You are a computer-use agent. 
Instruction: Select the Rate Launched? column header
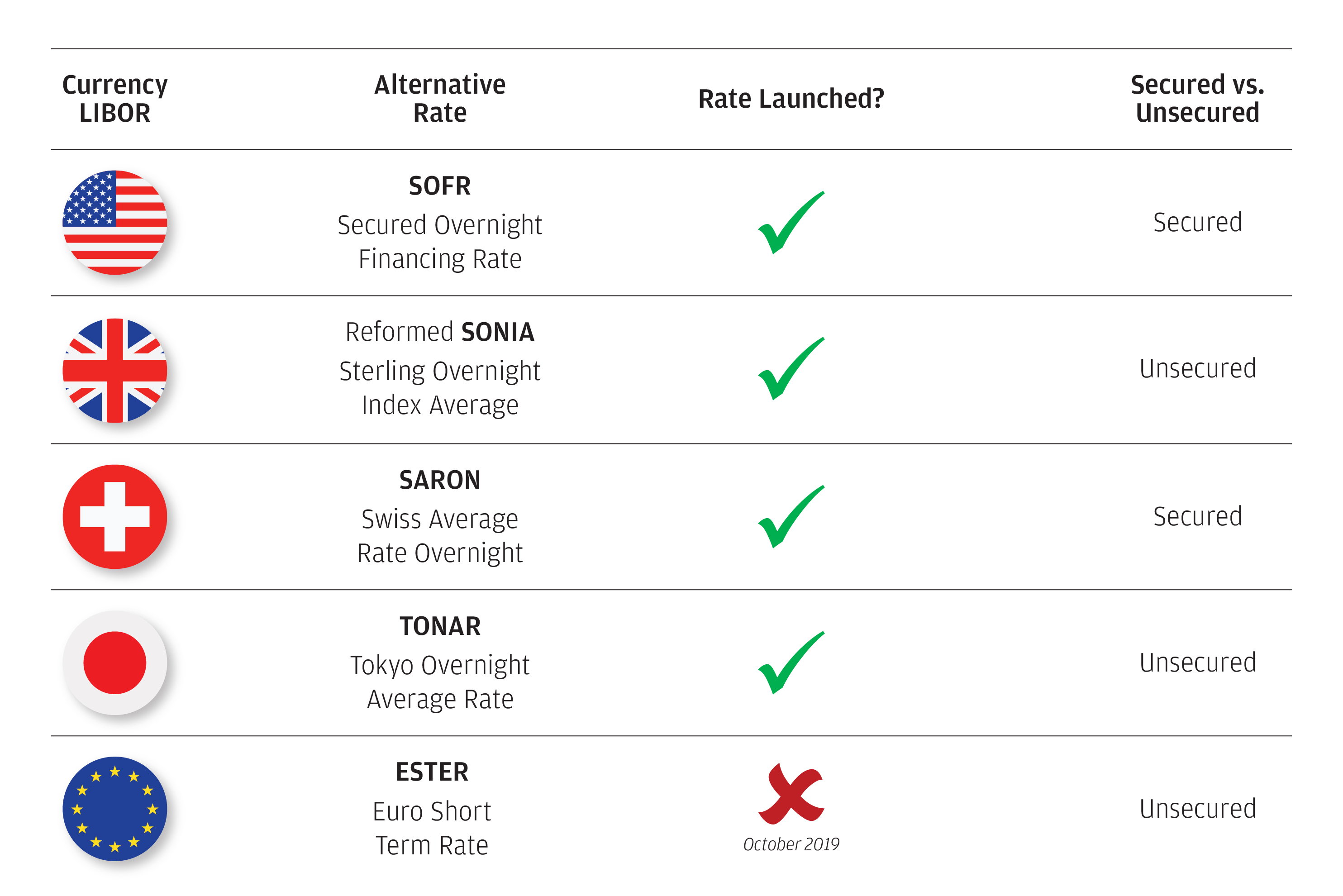click(x=791, y=98)
